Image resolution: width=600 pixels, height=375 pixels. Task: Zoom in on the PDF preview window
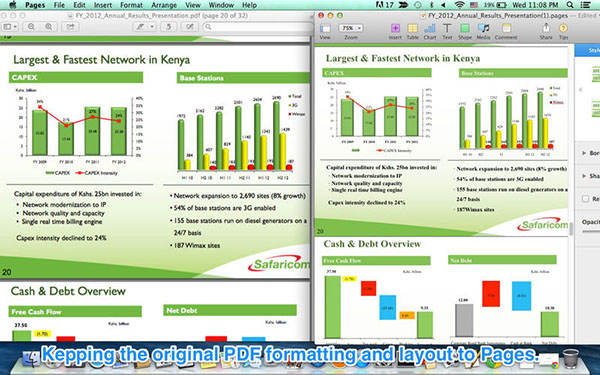[x=49, y=27]
